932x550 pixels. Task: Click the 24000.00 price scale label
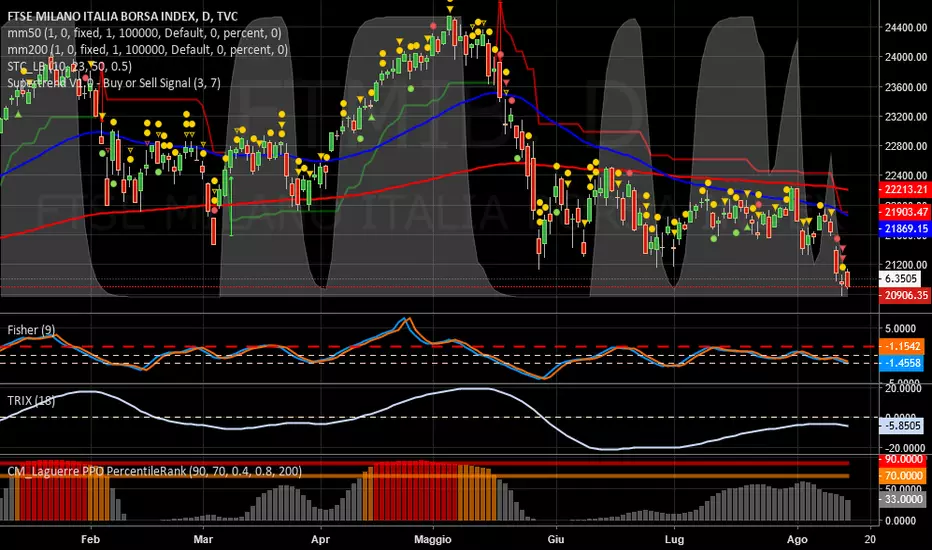click(905, 57)
